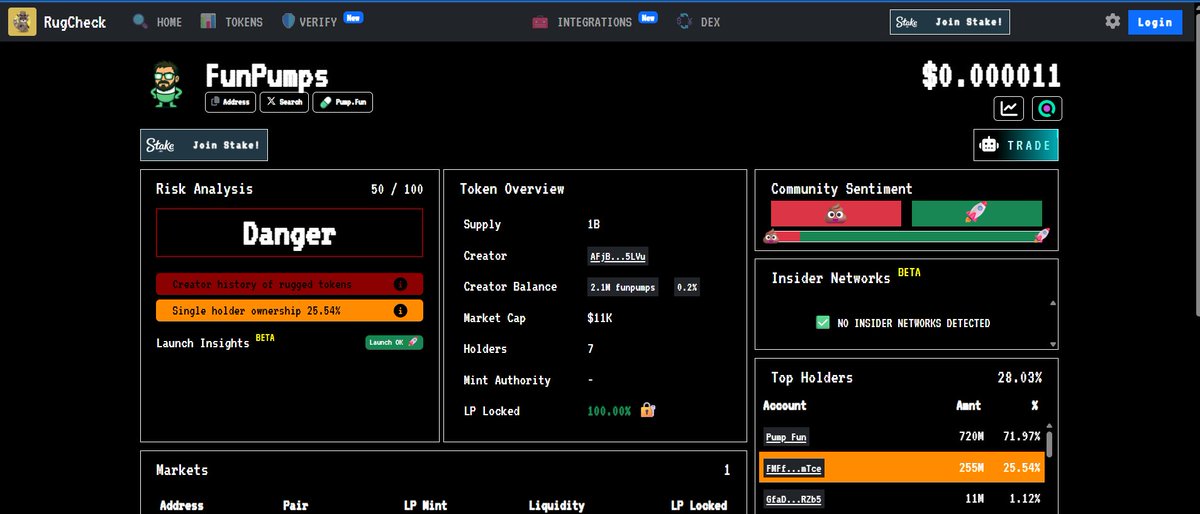
Task: Navigate to DEX
Action: tap(698, 21)
